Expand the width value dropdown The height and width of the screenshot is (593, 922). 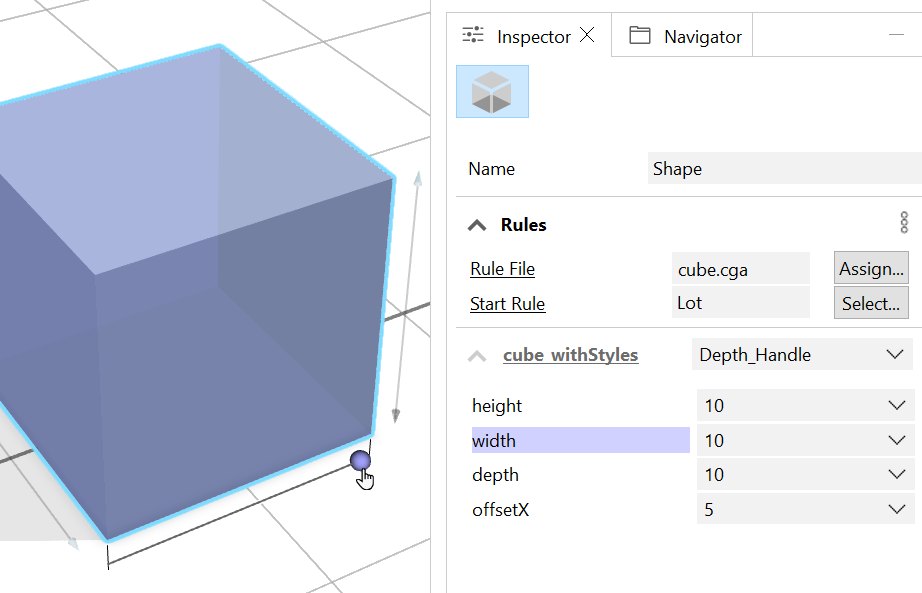(x=895, y=441)
